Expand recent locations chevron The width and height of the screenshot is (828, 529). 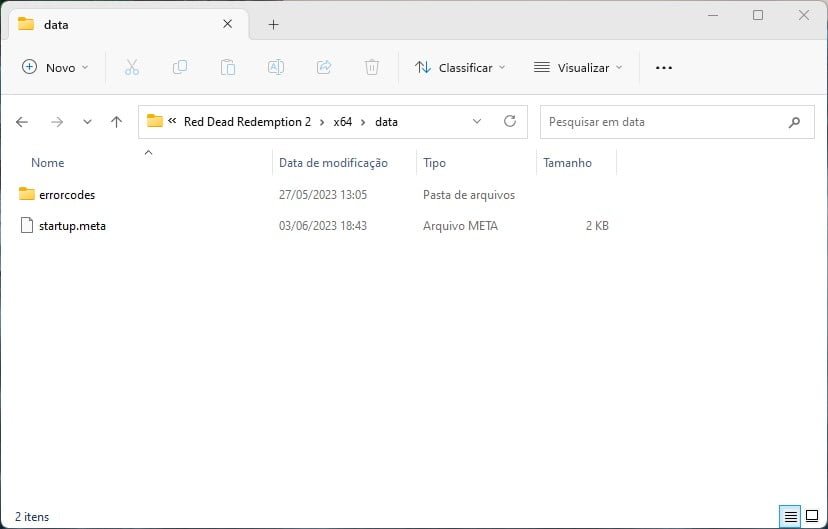(87, 122)
